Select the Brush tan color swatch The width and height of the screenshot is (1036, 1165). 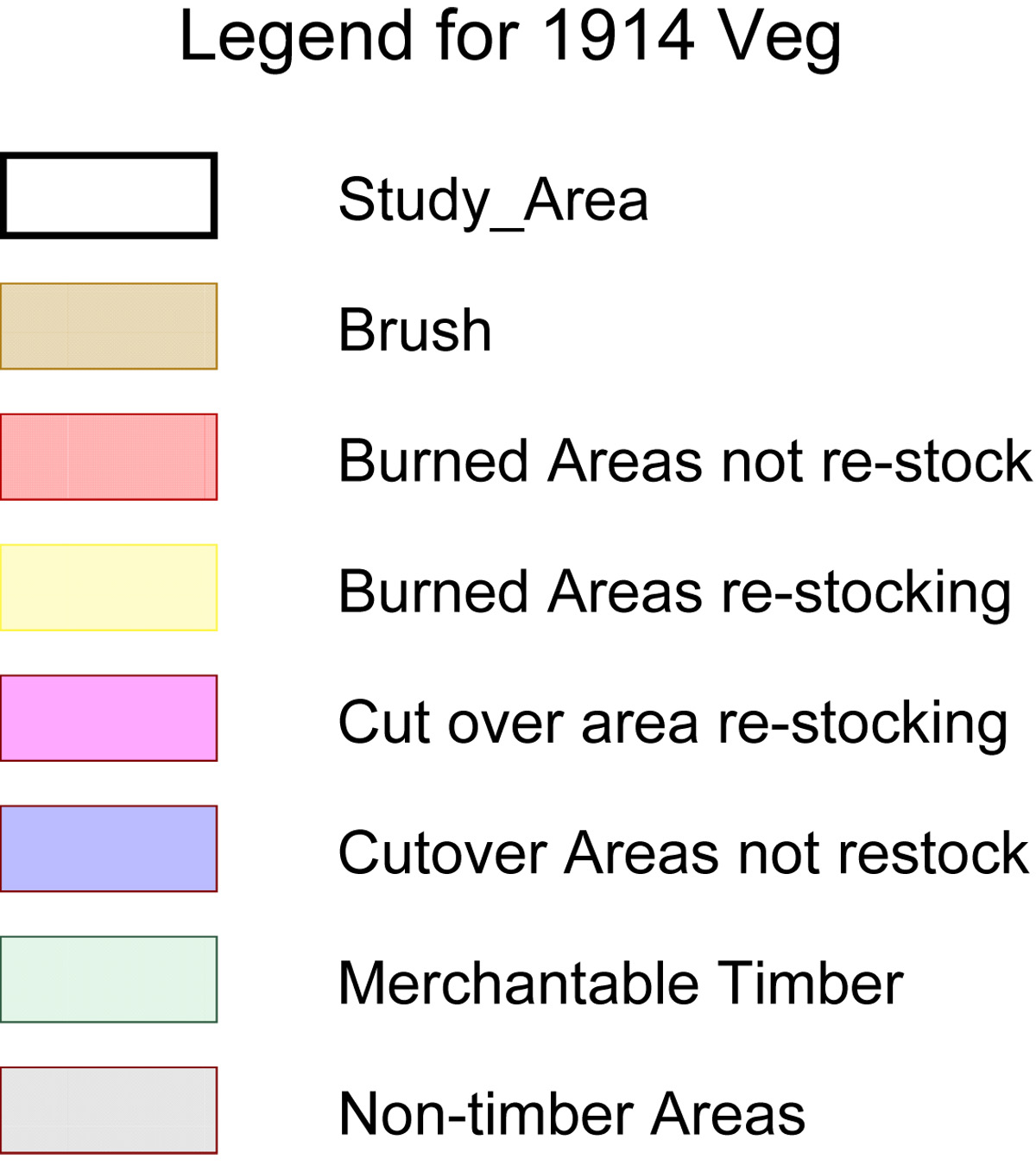click(109, 326)
